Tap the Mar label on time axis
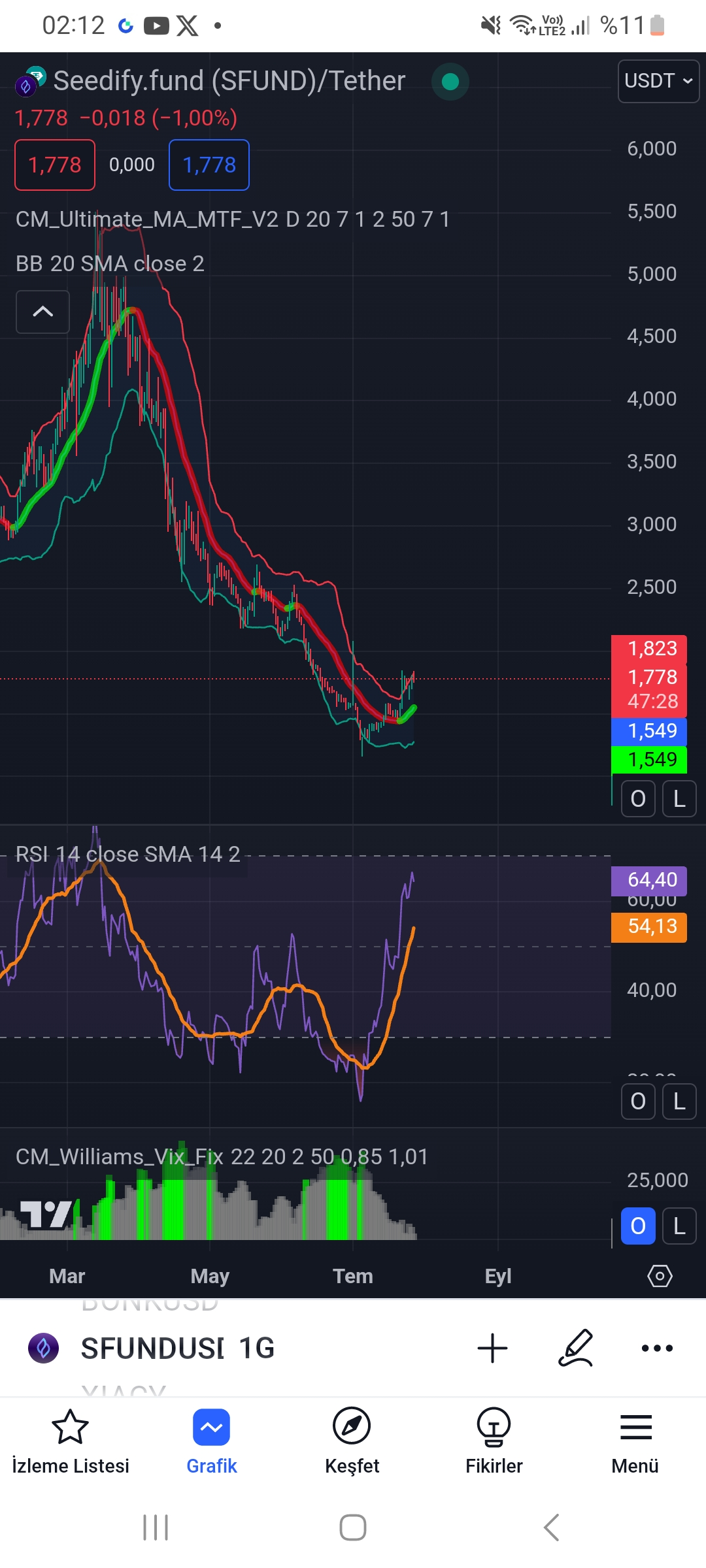Screen dimensions: 706x1568 click(67, 1277)
